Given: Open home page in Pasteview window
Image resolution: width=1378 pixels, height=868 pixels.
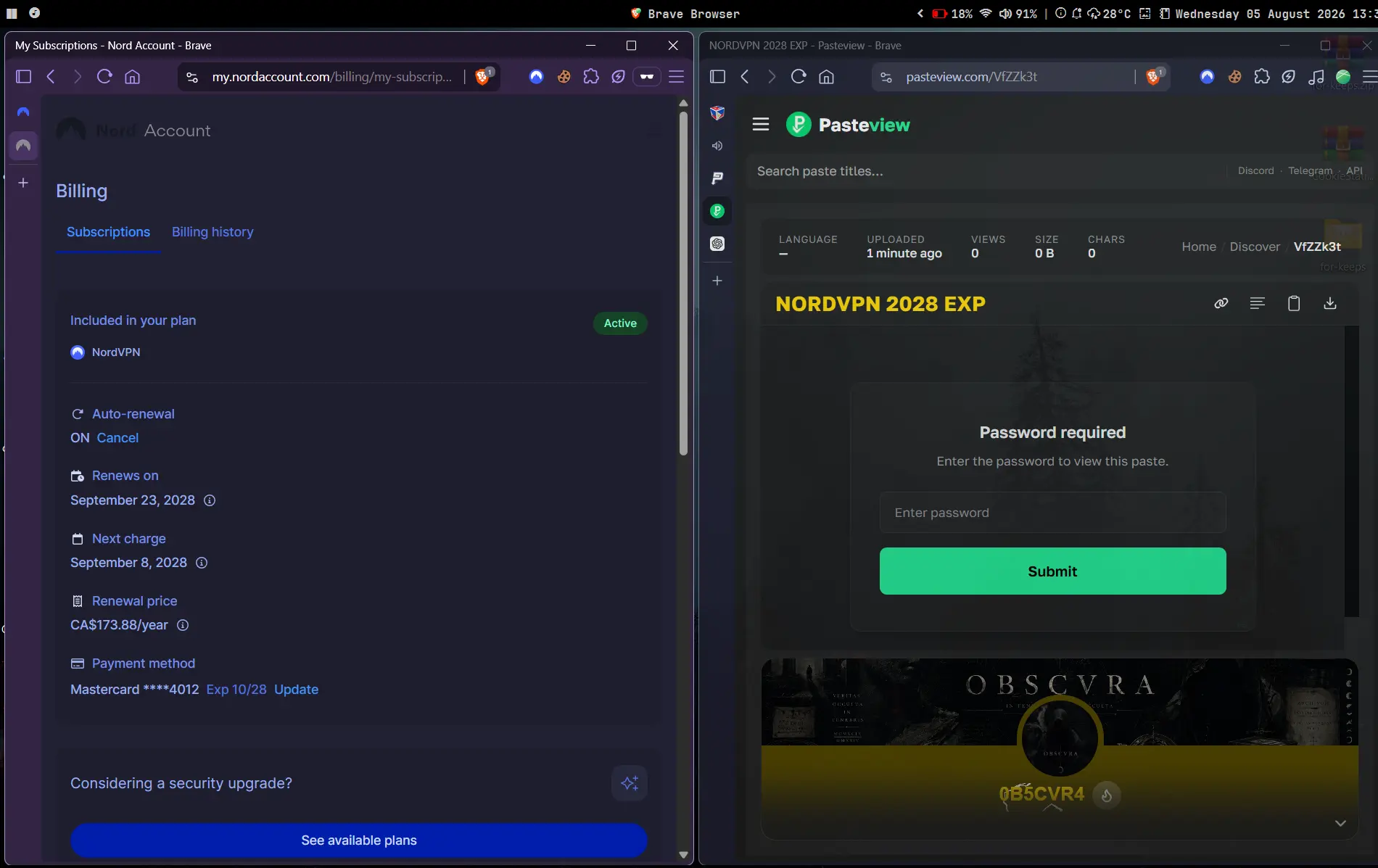Looking at the screenshot, I should click(826, 77).
